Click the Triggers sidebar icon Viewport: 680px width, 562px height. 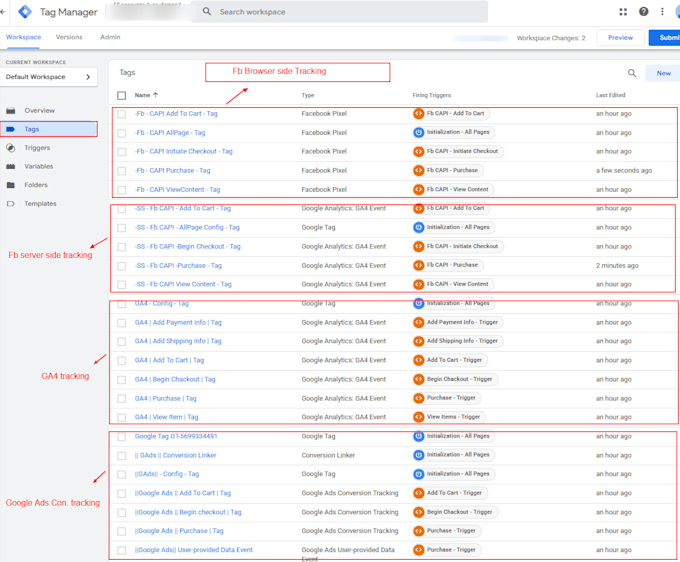[11, 148]
